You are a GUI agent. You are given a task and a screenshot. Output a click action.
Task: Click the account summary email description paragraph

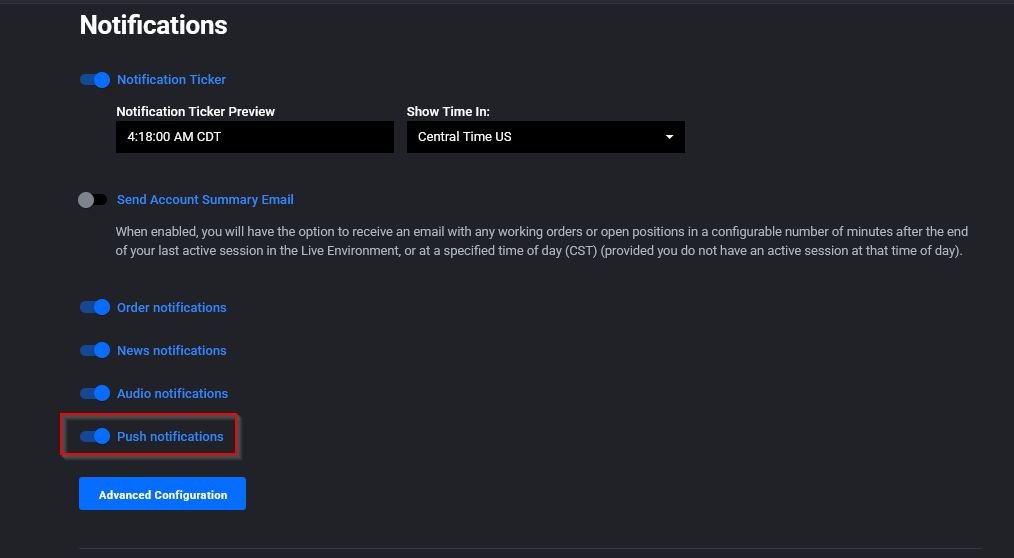coord(541,241)
